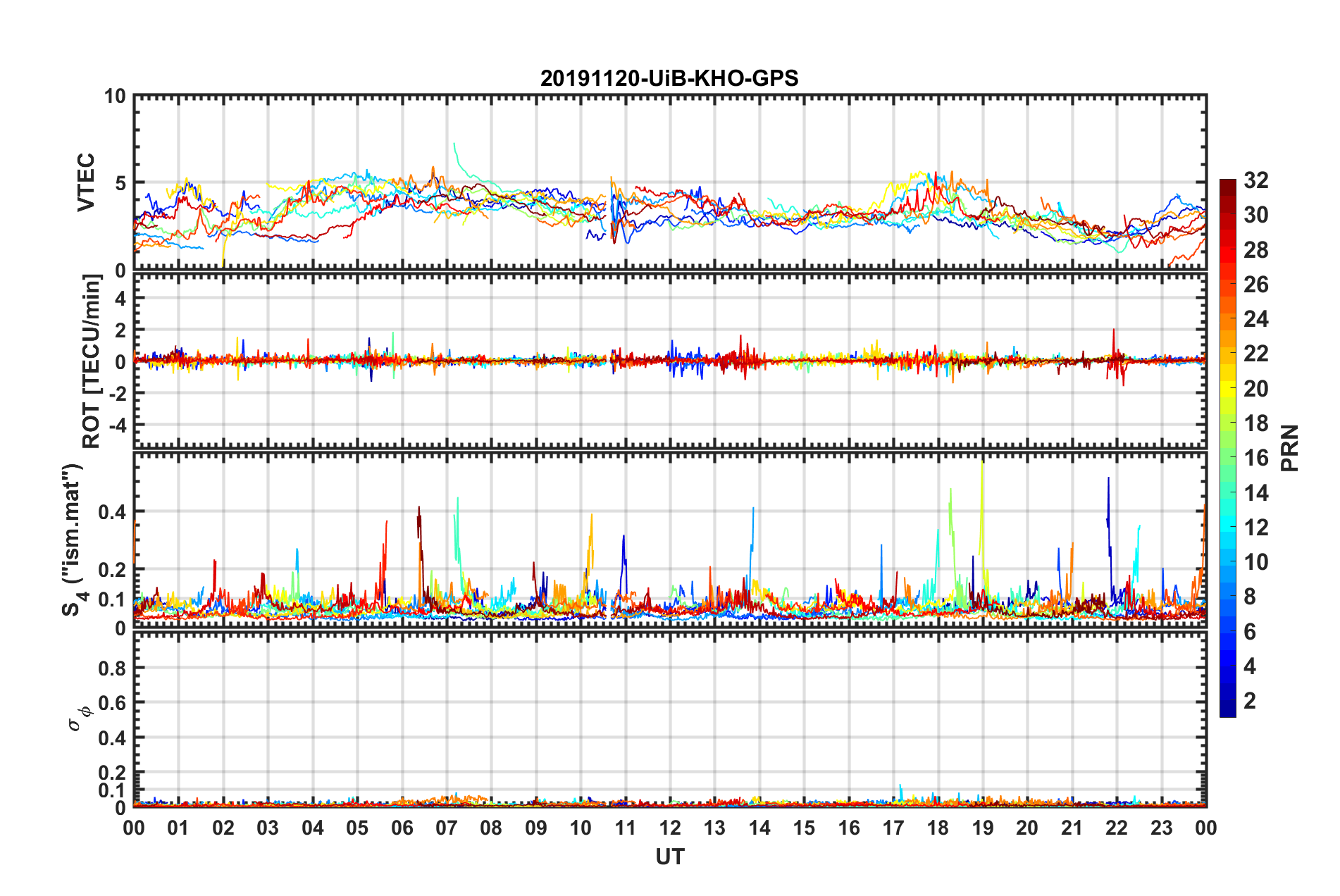The image size is (1340, 896).
Task: Click colorbar tick label 12
Action: pos(1255,528)
